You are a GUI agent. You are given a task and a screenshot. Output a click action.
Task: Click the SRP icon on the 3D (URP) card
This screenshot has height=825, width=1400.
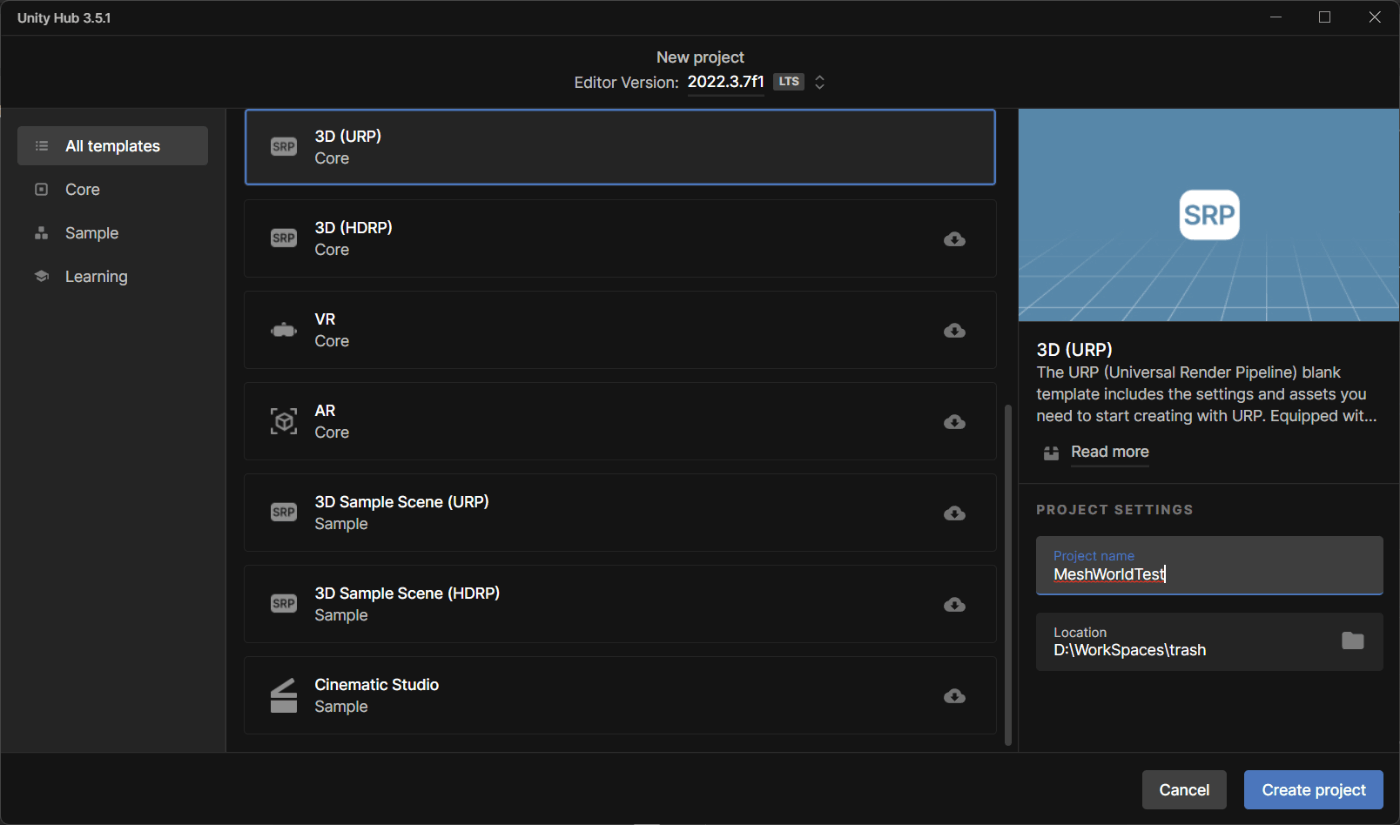pos(284,147)
